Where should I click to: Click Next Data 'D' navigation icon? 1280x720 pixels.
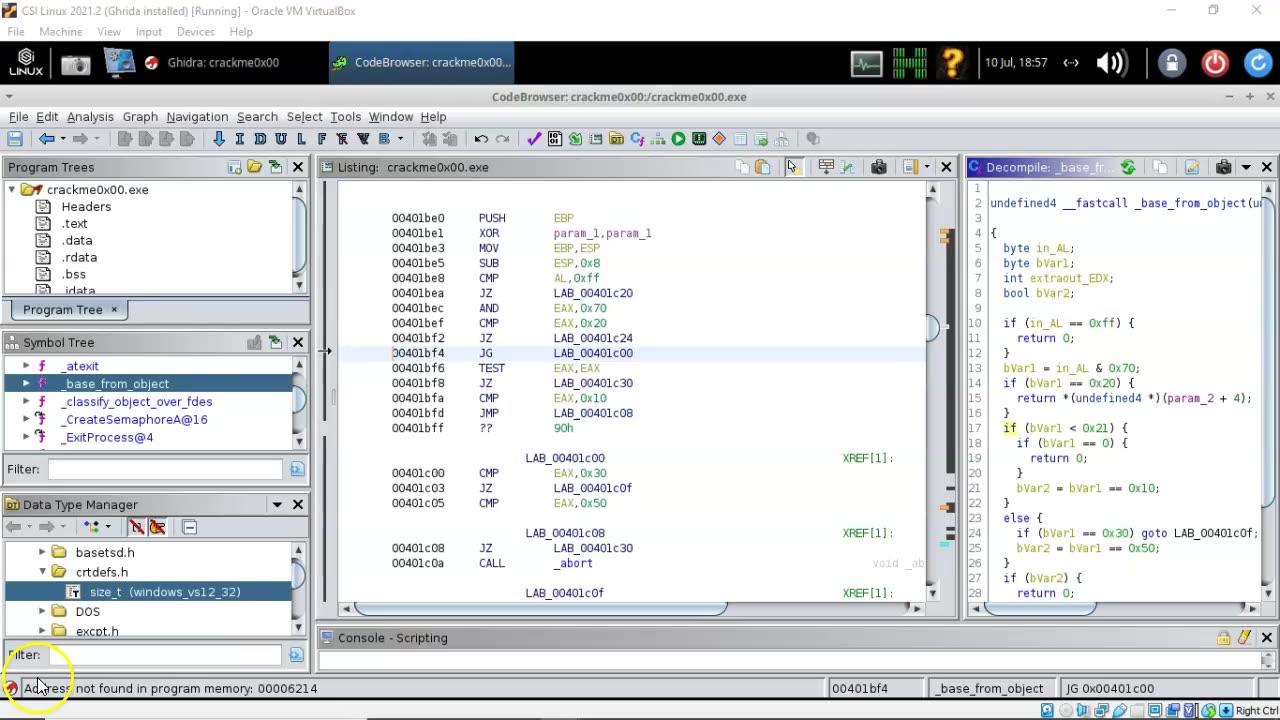(260, 139)
